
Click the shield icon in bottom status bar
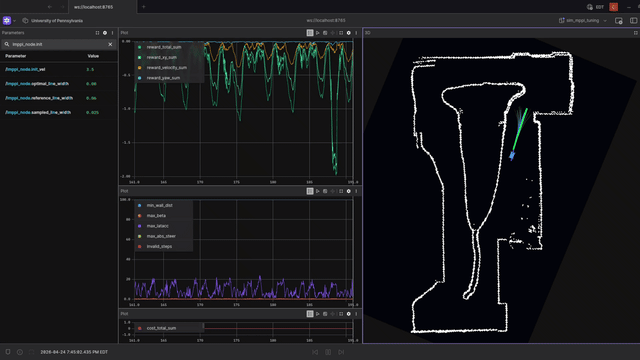point(8,352)
